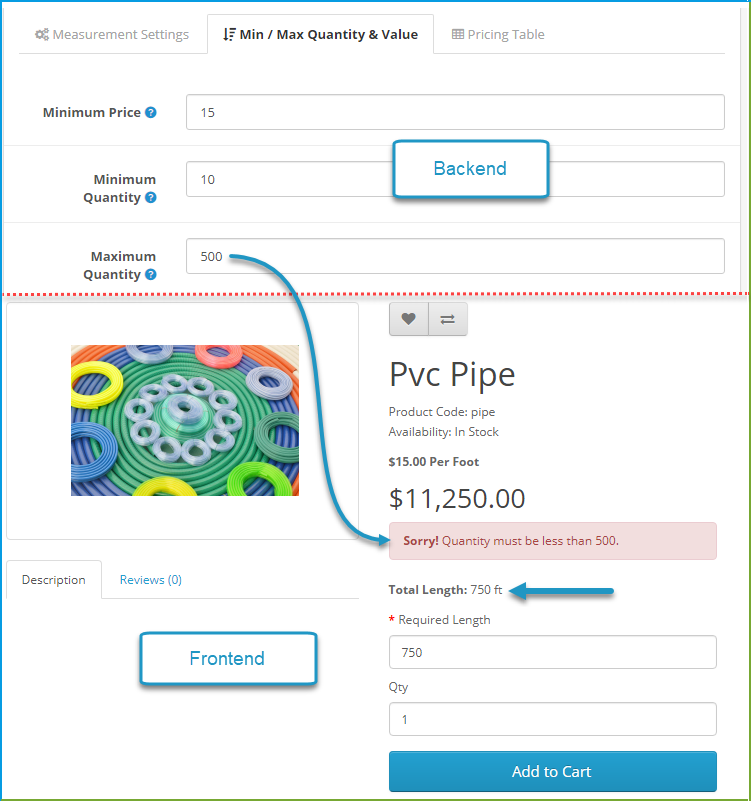Click the Required Length field with 750
The height and width of the screenshot is (801, 751).
pos(552,652)
